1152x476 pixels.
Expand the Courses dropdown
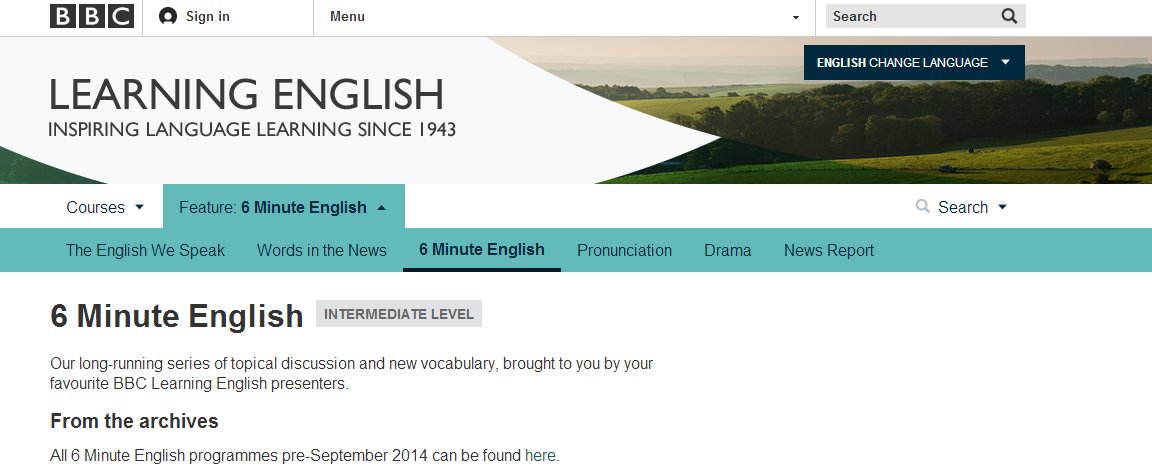coord(105,207)
